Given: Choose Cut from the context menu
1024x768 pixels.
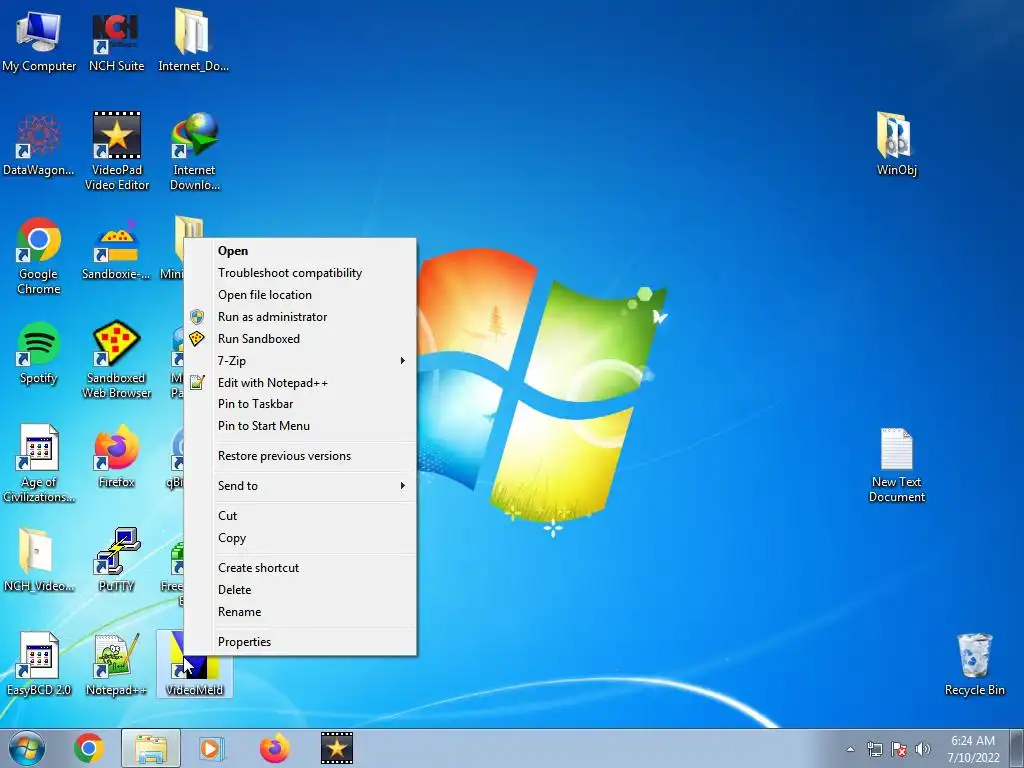Looking at the screenshot, I should click(301, 516).
